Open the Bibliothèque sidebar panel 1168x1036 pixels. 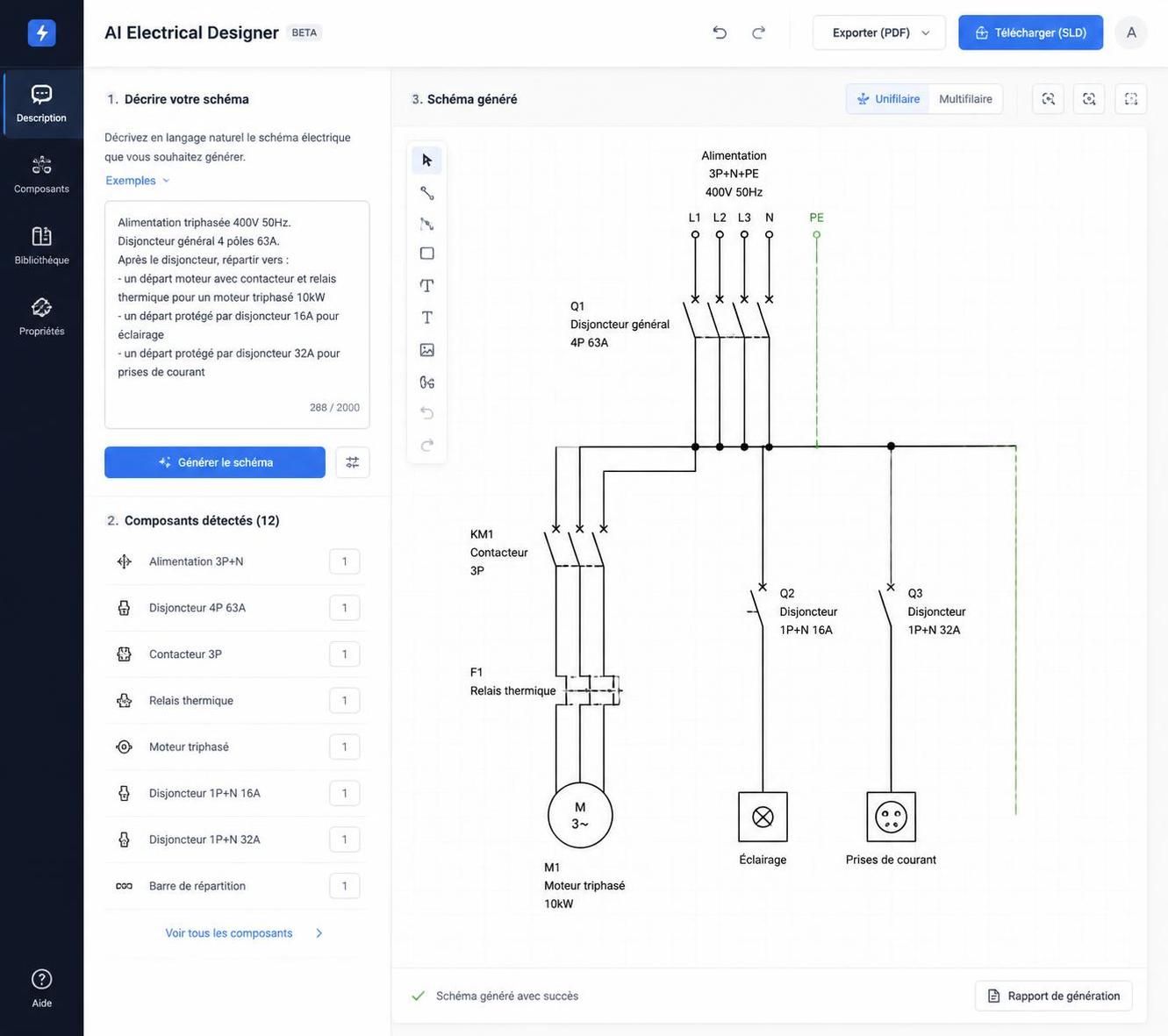[x=41, y=246]
